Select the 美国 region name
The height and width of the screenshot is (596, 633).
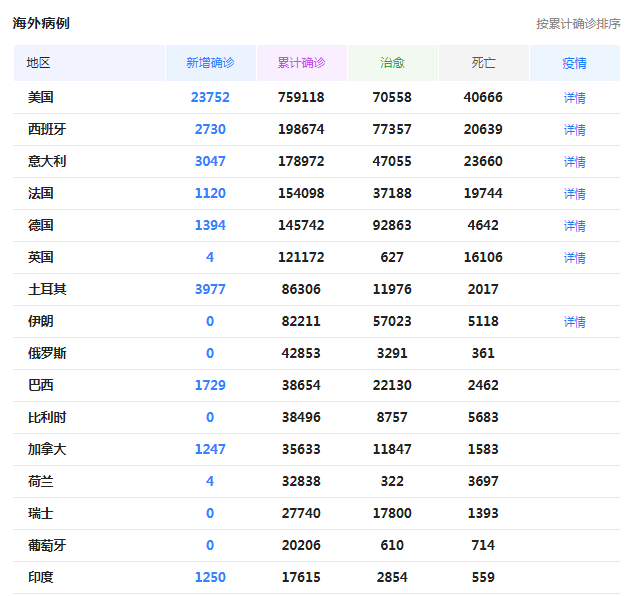[x=40, y=97]
